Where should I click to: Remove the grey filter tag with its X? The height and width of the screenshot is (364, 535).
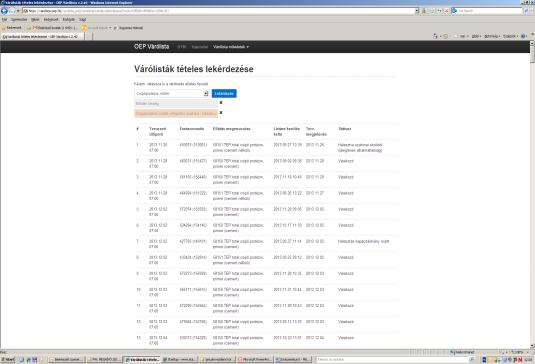point(221,103)
